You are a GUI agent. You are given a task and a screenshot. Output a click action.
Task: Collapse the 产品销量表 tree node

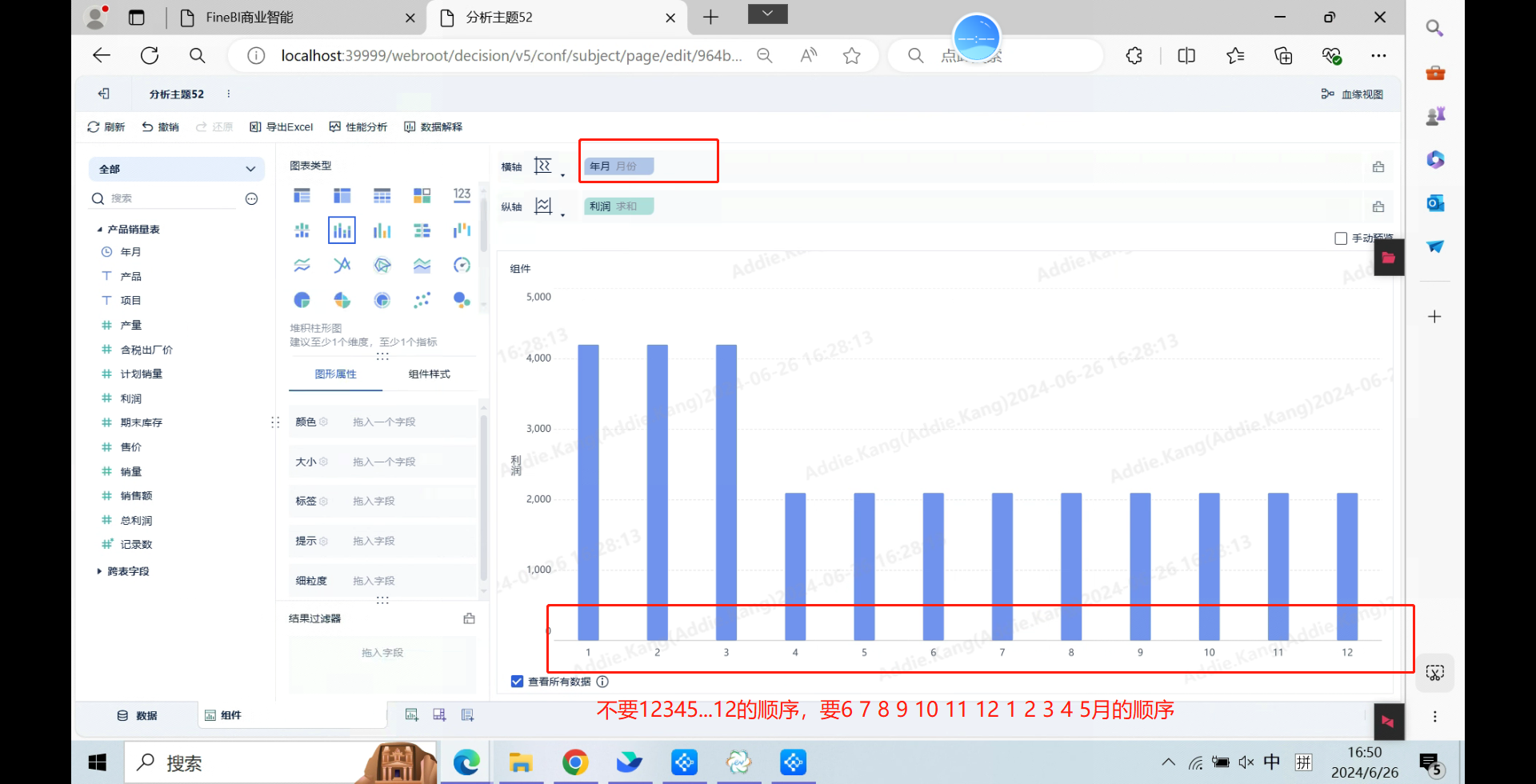[99, 230]
